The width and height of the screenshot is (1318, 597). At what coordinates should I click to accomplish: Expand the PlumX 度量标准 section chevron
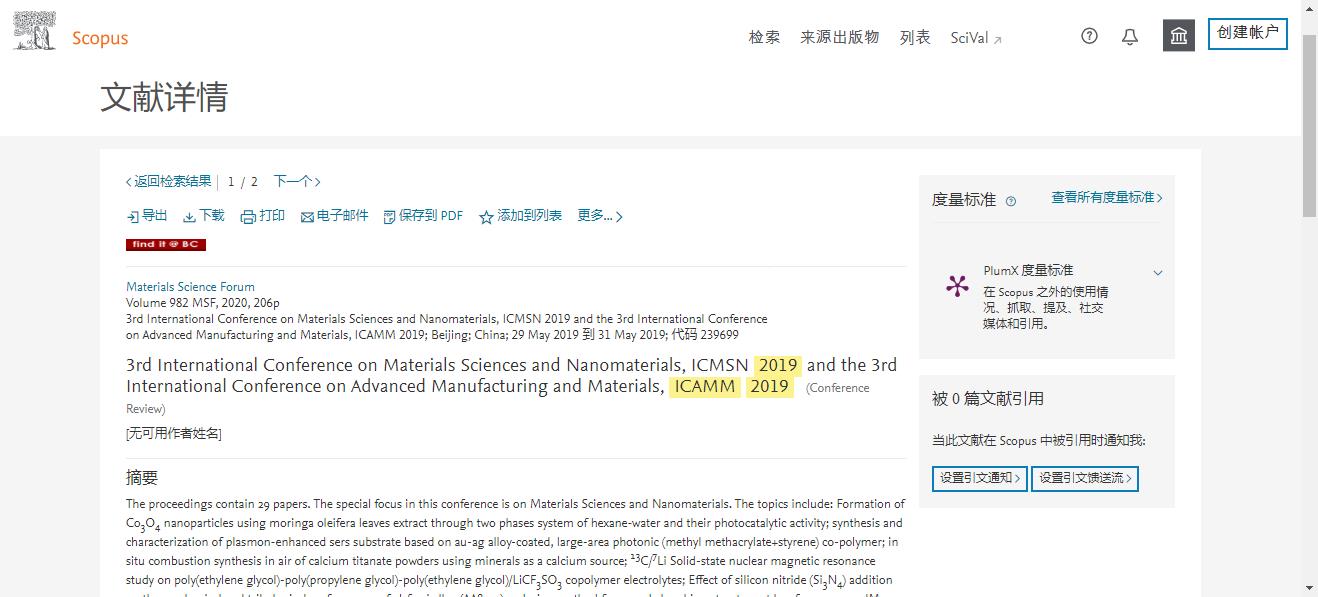pos(1158,273)
